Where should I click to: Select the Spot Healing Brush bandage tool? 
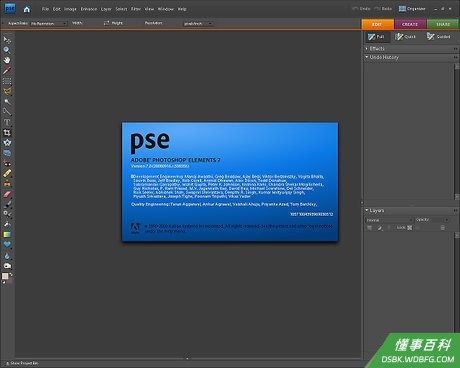tap(7, 173)
